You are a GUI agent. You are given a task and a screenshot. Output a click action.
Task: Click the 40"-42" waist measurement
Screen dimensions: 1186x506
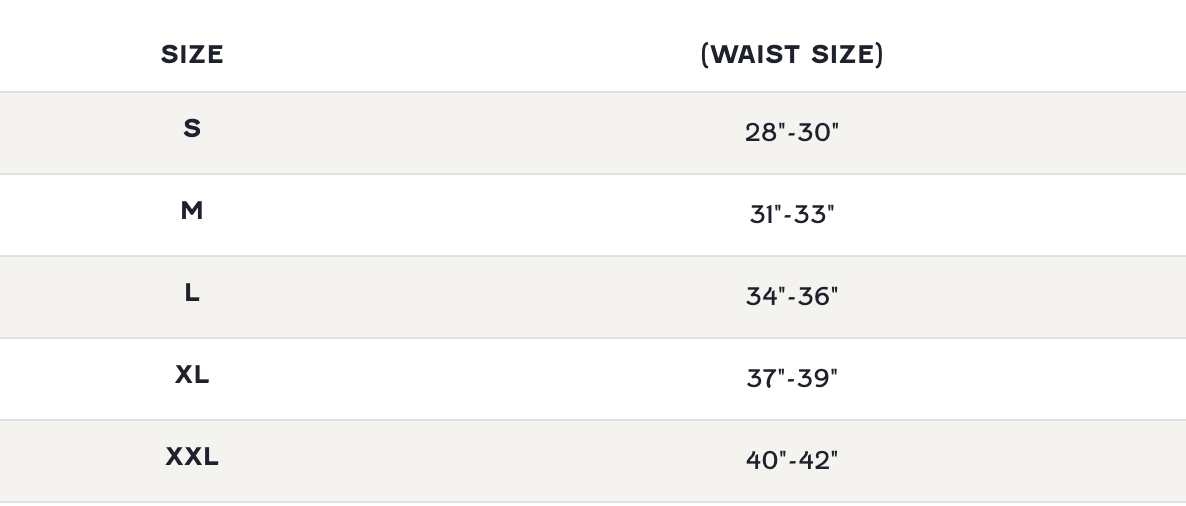click(x=792, y=460)
